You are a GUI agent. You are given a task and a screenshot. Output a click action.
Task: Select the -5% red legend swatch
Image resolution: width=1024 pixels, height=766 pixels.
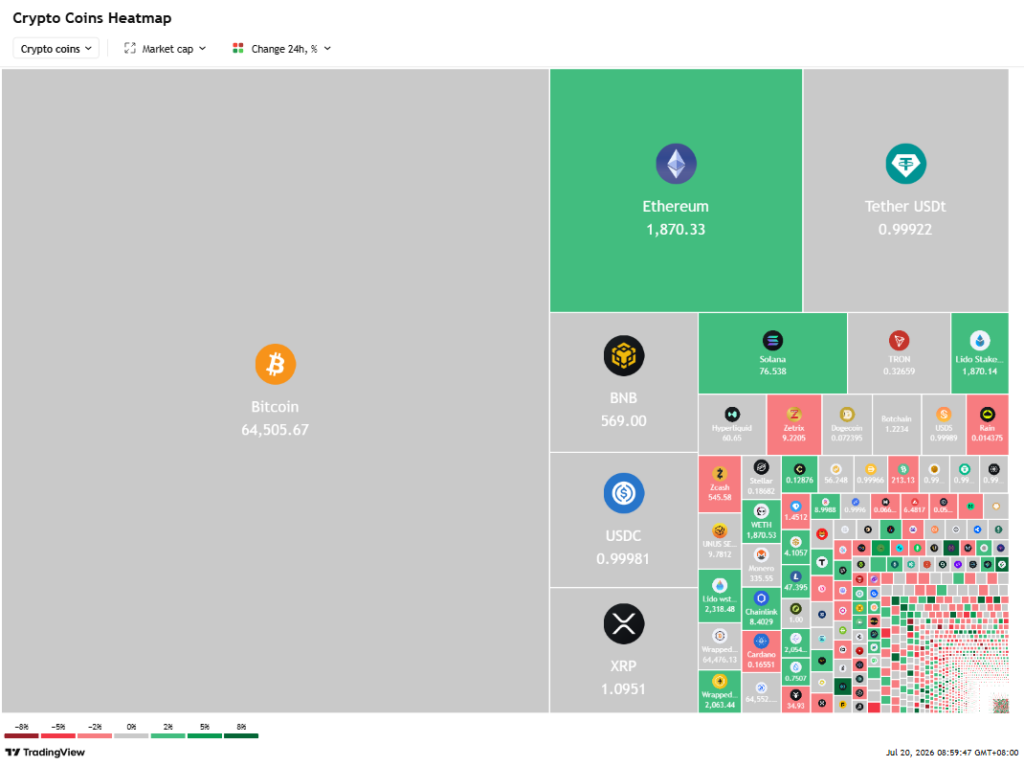point(58,736)
